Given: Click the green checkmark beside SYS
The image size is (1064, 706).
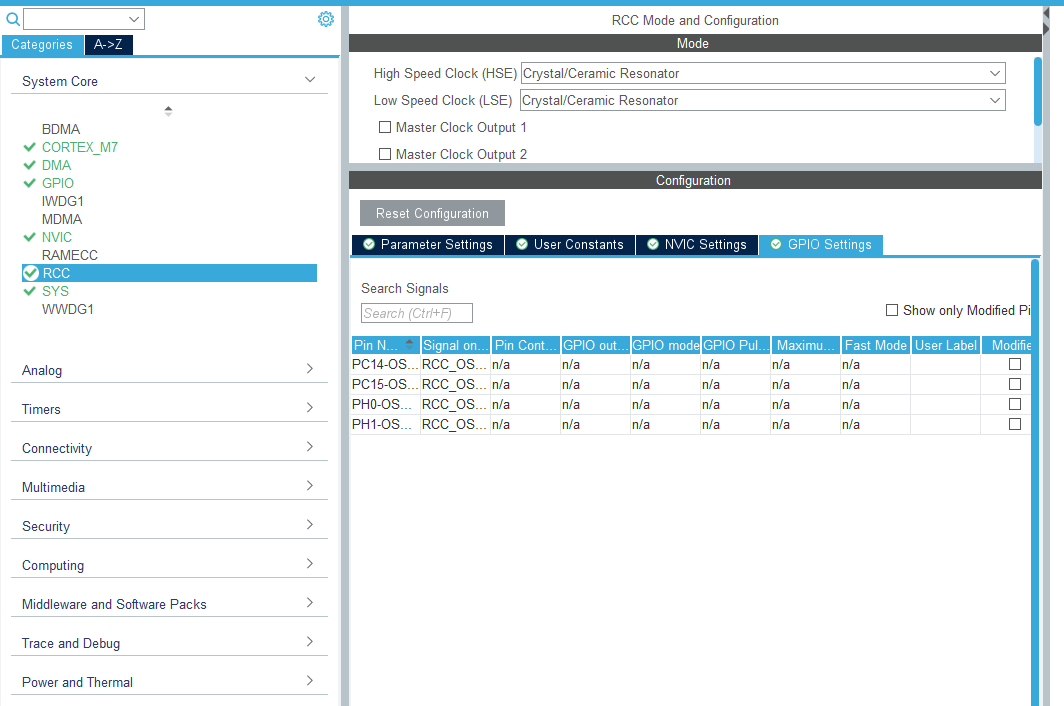Looking at the screenshot, I should [29, 291].
